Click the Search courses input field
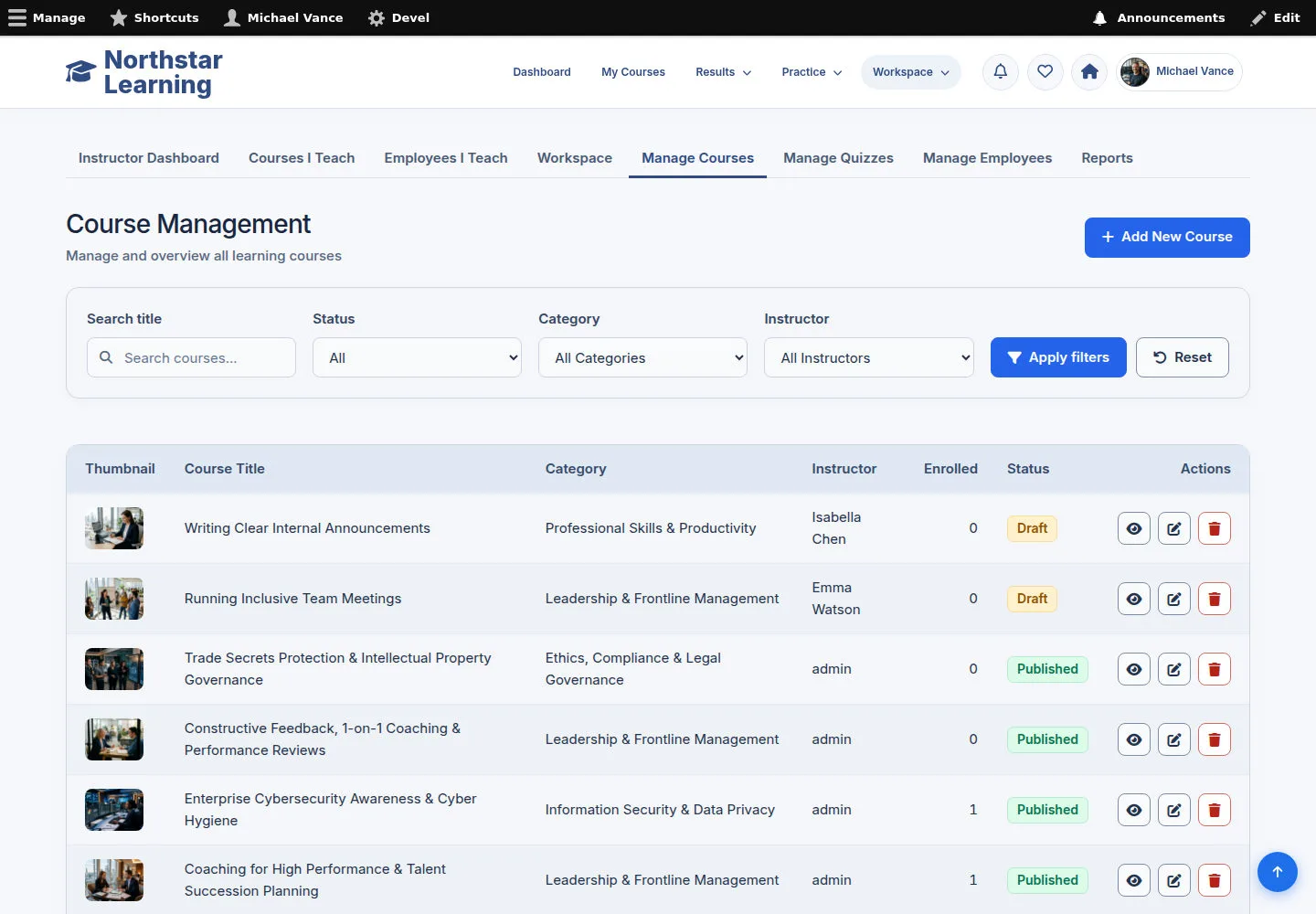The height and width of the screenshot is (914, 1316). click(191, 357)
